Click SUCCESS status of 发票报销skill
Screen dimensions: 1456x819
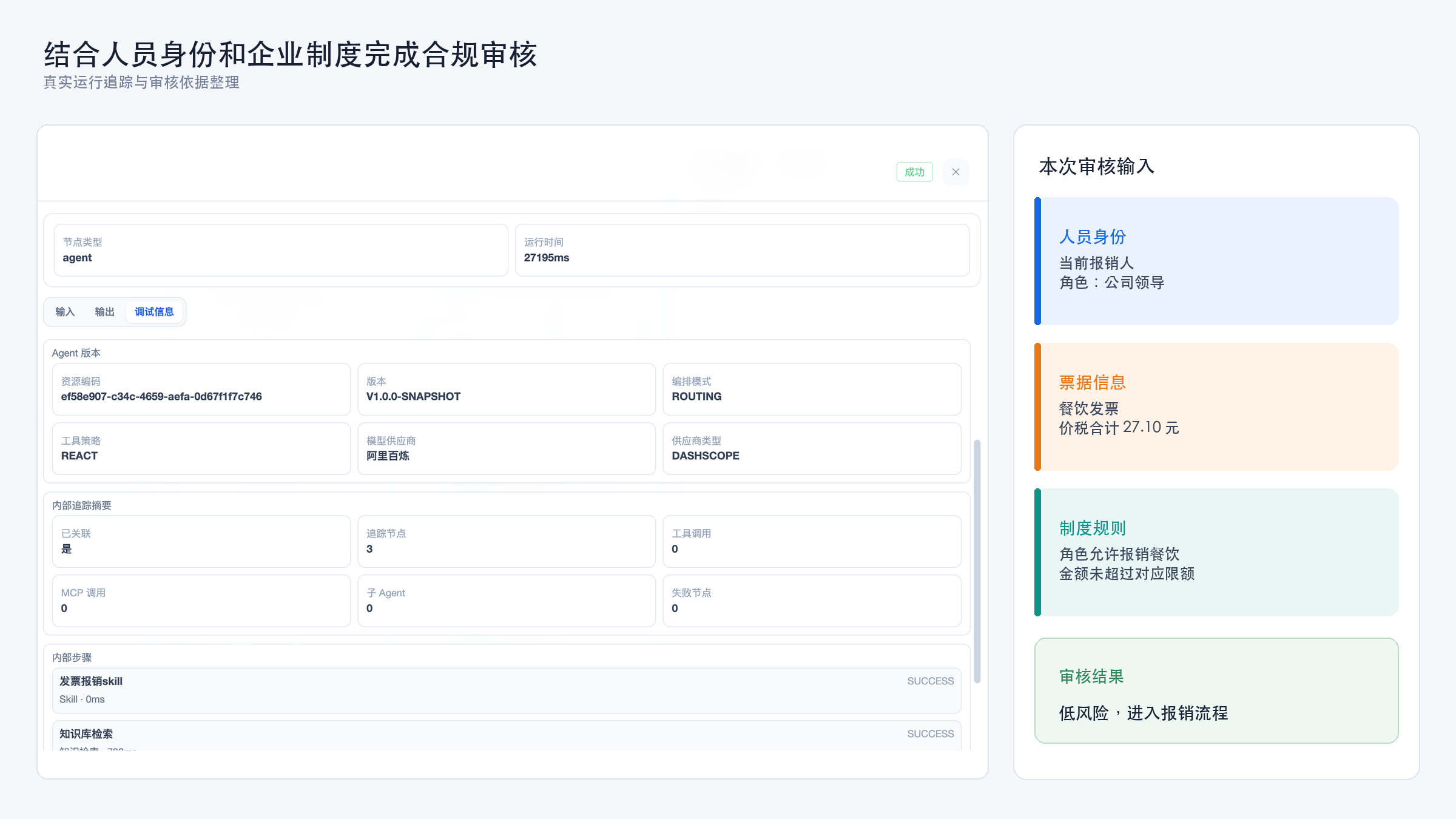pos(931,681)
